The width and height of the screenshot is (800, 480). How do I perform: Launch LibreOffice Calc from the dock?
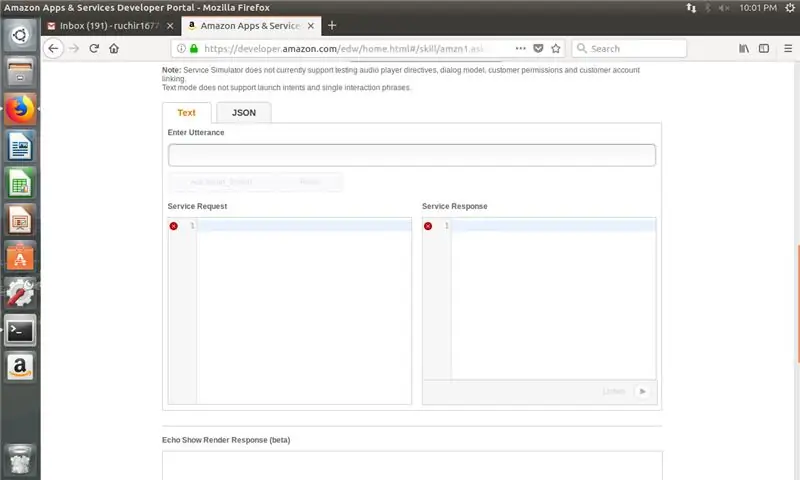click(x=20, y=183)
